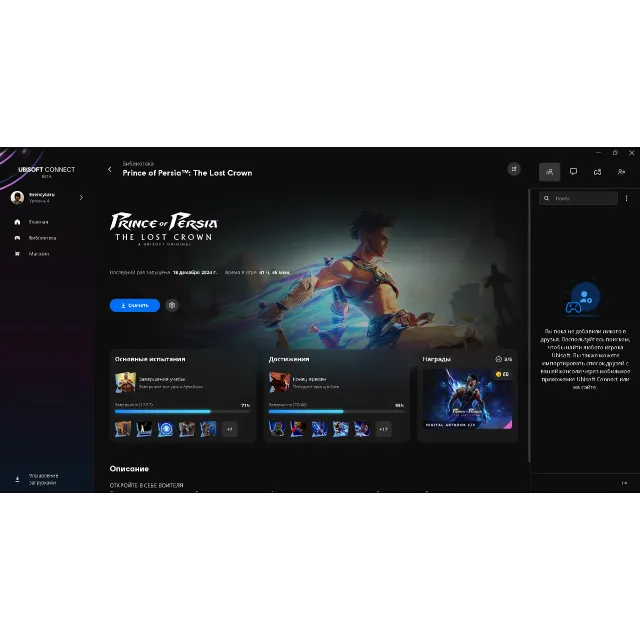Expand the +17 more achievements tile
The height and width of the screenshot is (640, 640).
click(384, 429)
